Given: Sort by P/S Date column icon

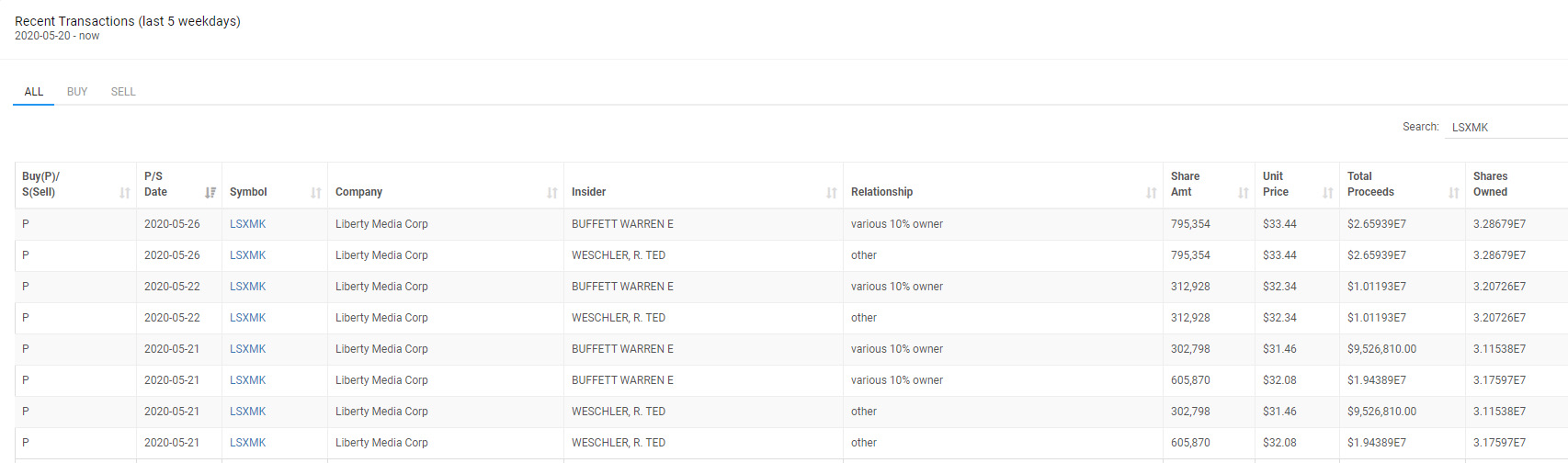Looking at the screenshot, I should [210, 193].
